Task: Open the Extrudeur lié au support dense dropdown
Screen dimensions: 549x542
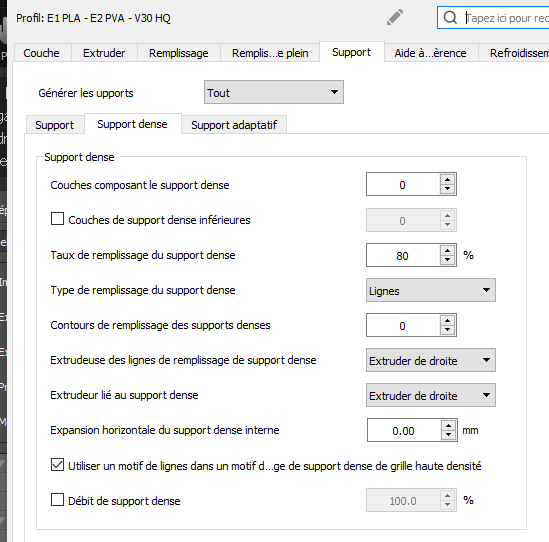Action: point(431,395)
